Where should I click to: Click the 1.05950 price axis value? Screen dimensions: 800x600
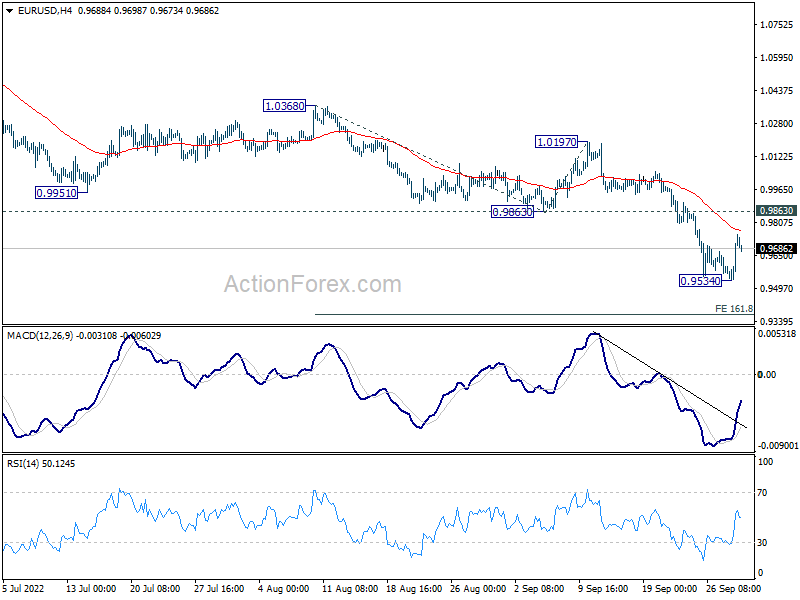[777, 58]
